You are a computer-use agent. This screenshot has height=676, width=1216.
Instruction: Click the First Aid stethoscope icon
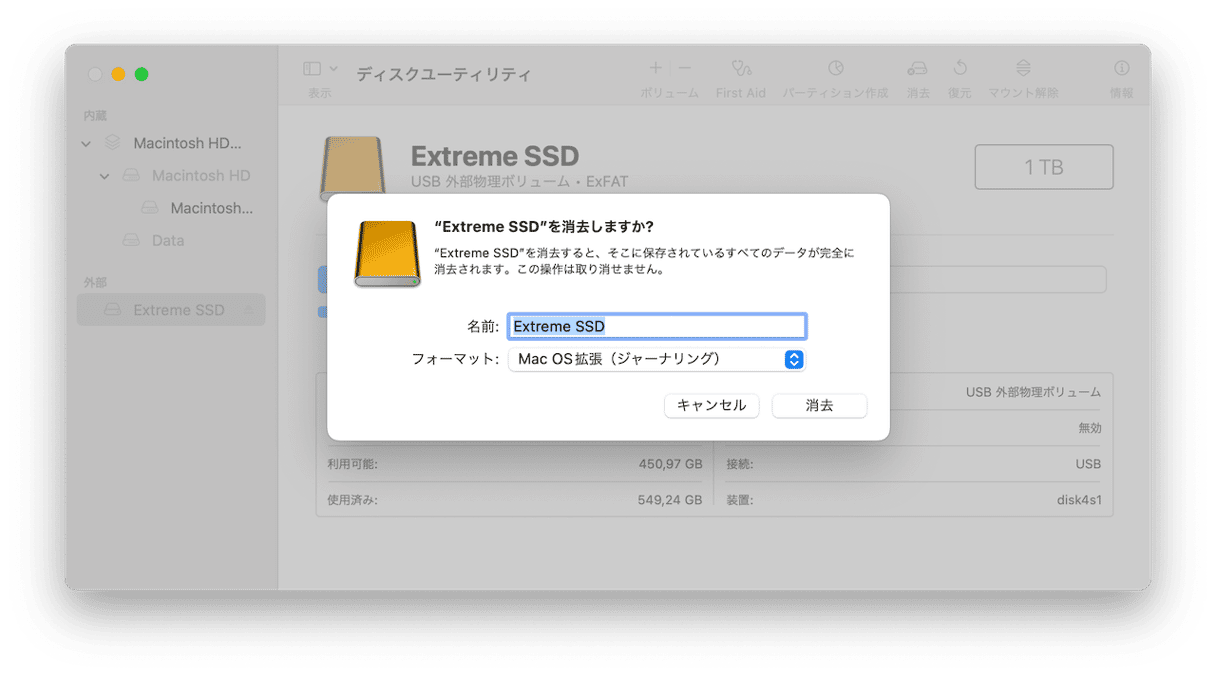pyautogui.click(x=741, y=69)
